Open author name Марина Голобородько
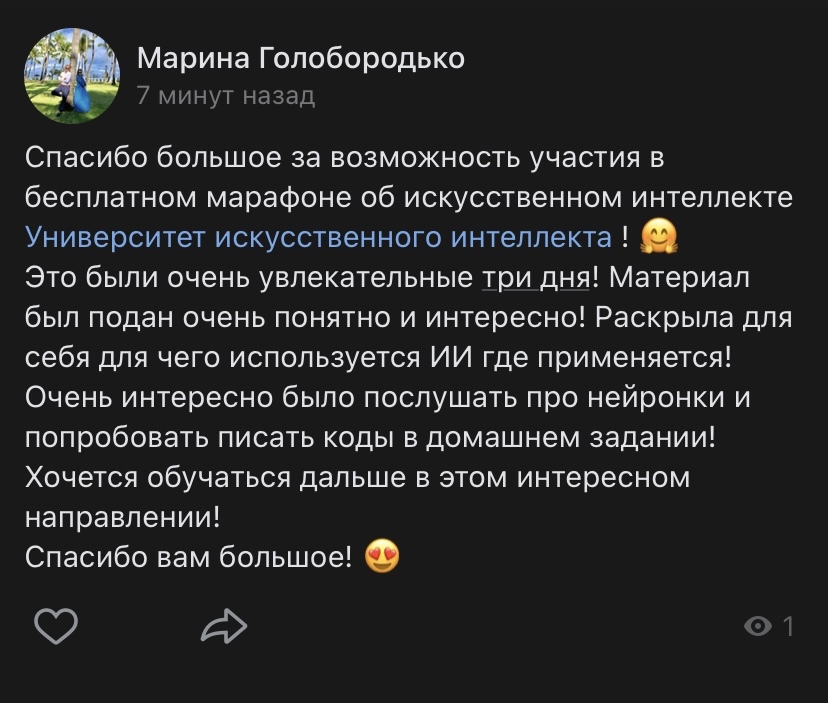Screen dimensions: 828x703 [300, 59]
